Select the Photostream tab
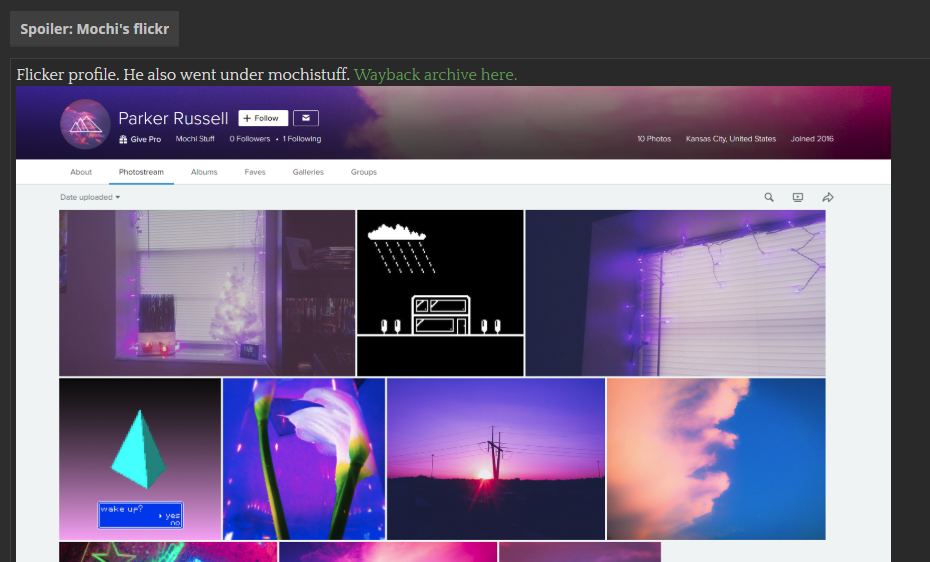The height and width of the screenshot is (562, 930). 141,172
